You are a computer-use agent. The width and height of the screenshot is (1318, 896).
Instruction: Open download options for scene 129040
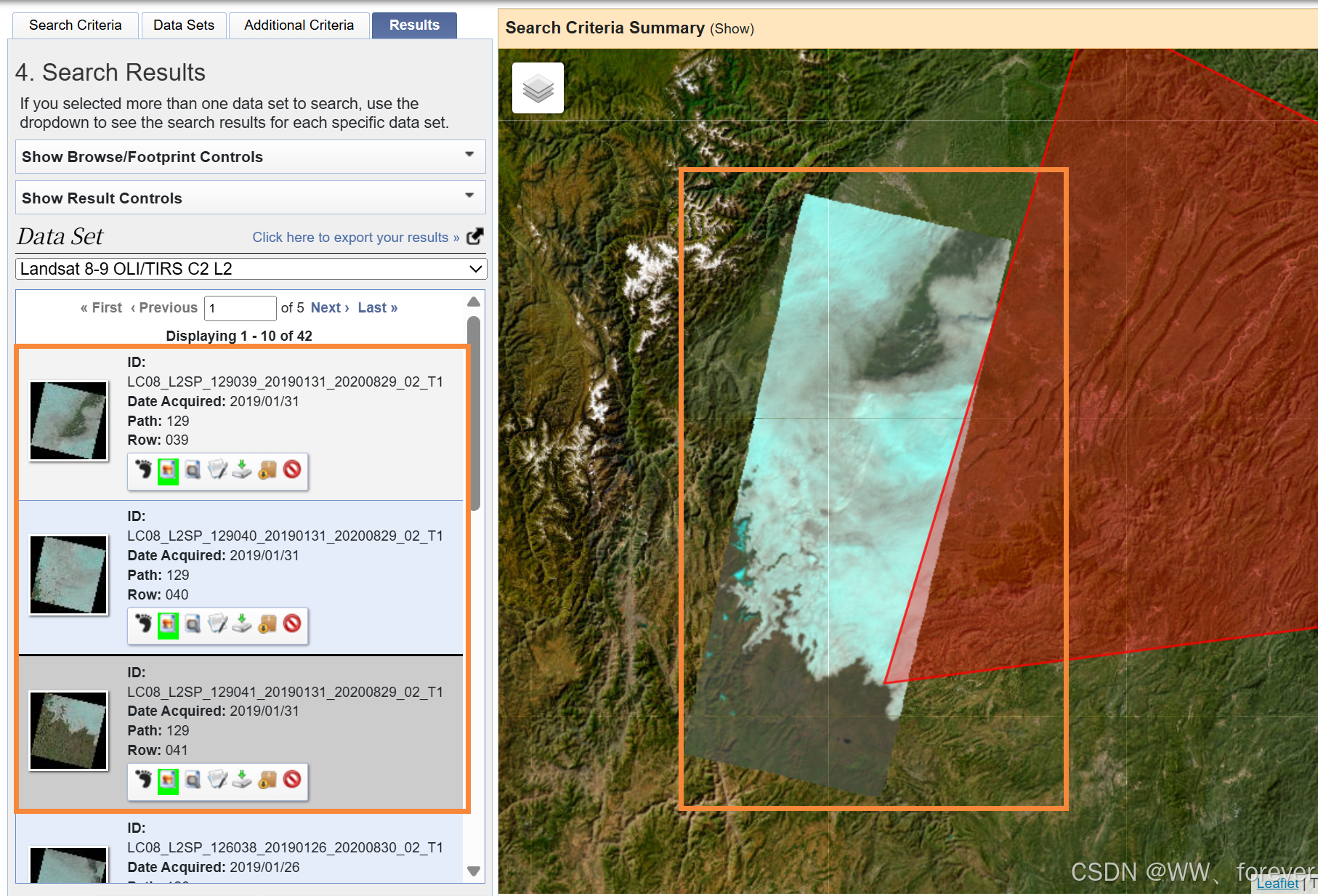point(242,624)
